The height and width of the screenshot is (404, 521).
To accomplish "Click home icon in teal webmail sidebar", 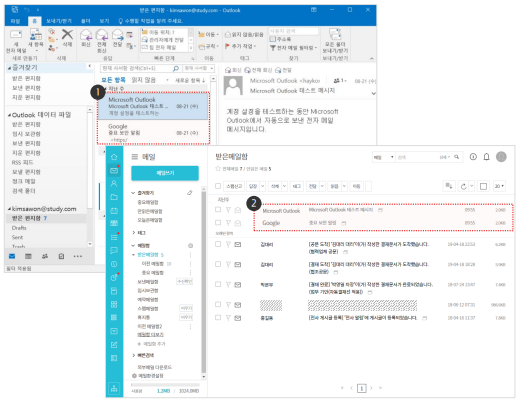I will pyautogui.click(x=114, y=157).
